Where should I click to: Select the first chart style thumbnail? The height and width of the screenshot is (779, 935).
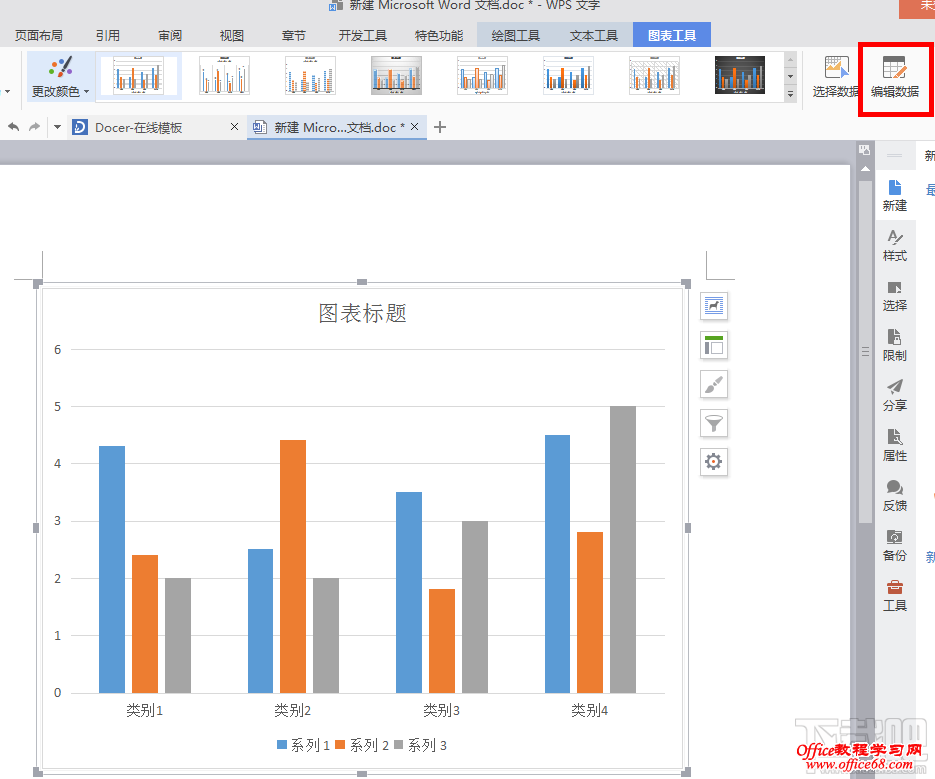click(138, 75)
